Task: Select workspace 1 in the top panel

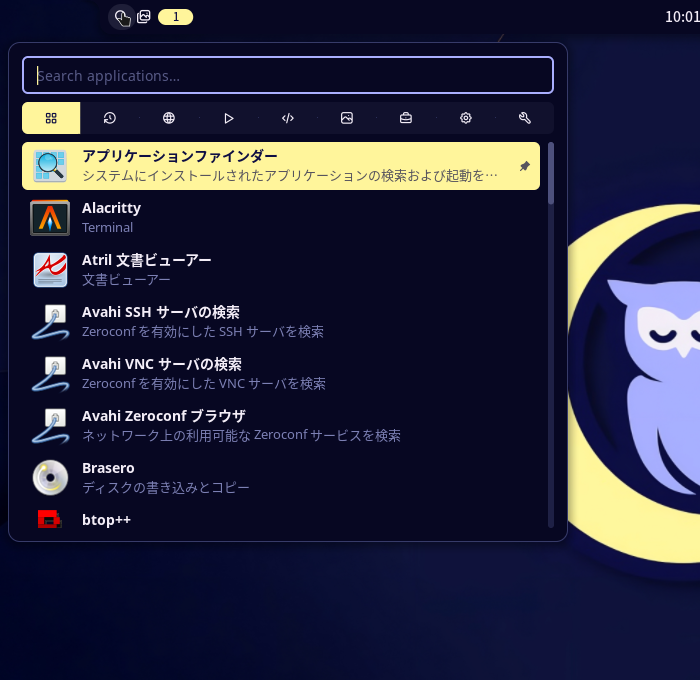Action: 175,17
